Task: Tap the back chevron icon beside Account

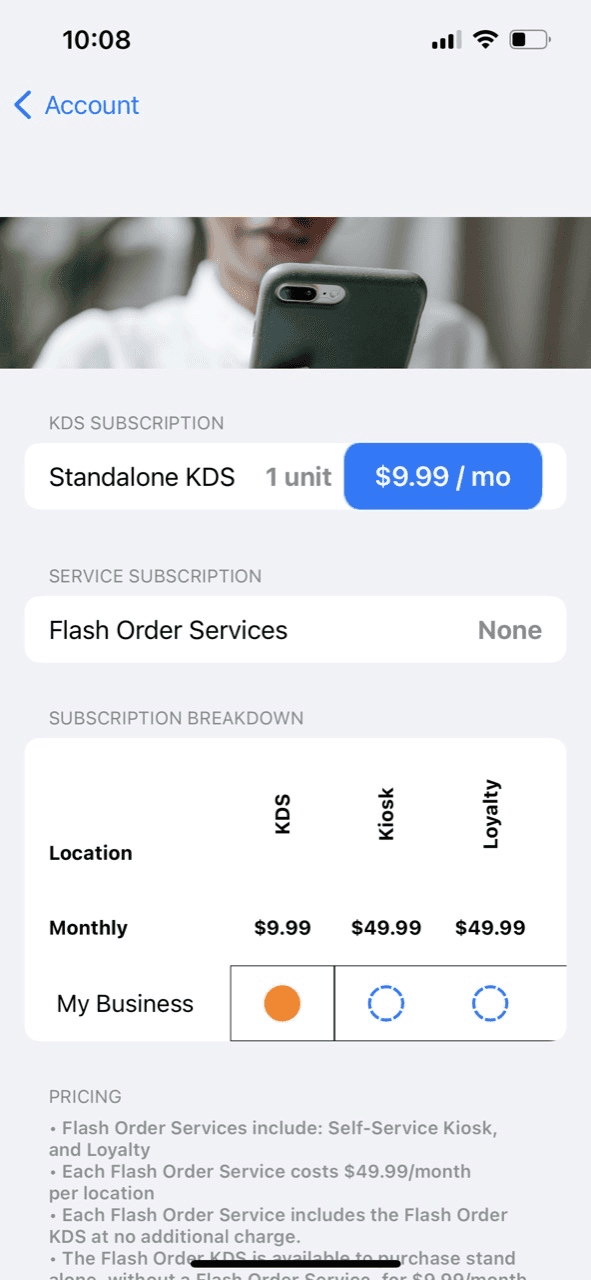Action: pyautogui.click(x=23, y=105)
